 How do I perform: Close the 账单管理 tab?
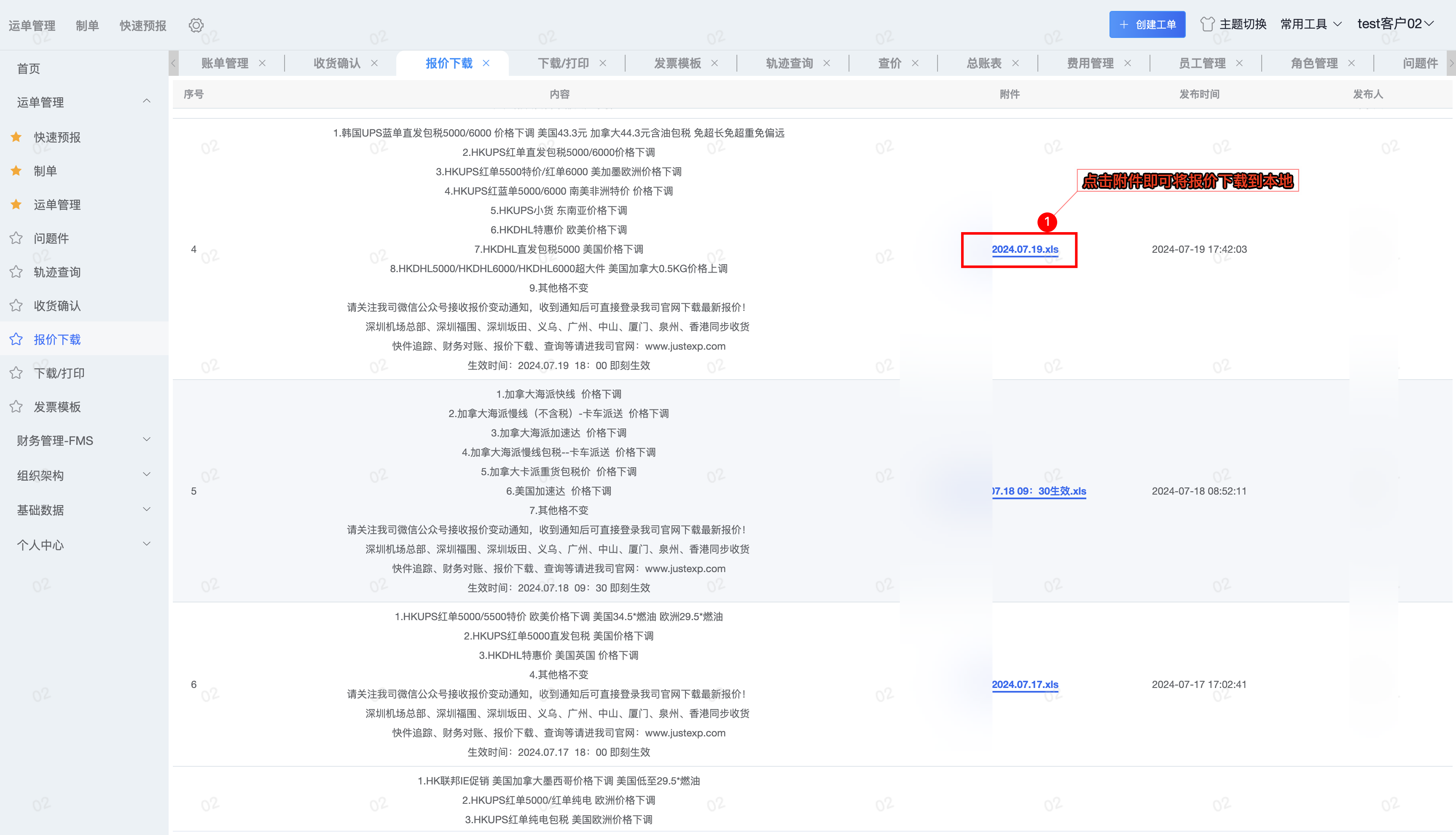[x=262, y=63]
